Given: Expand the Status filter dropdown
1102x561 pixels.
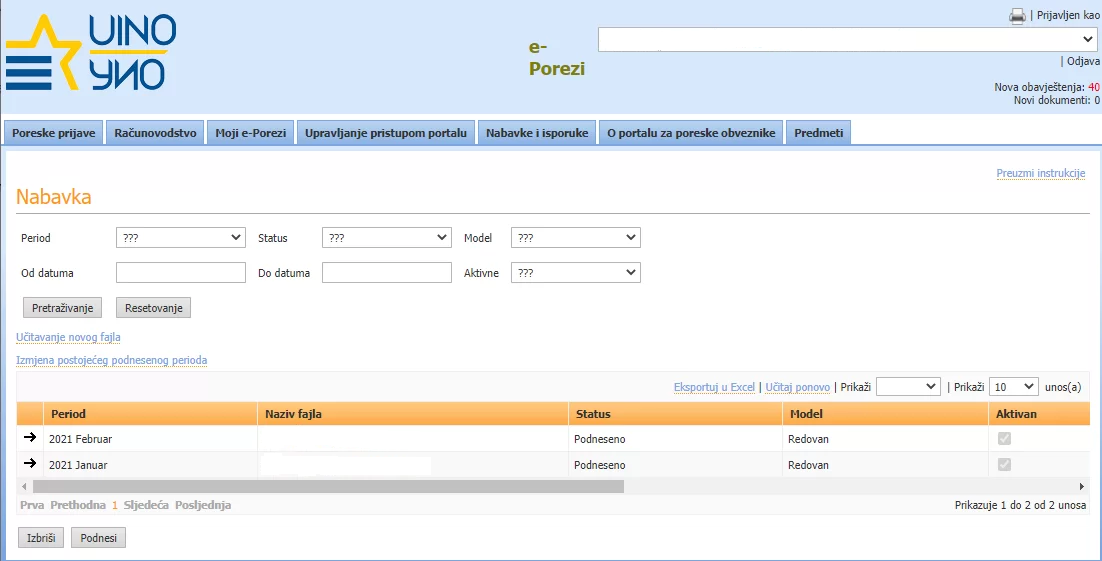Looking at the screenshot, I should pyautogui.click(x=387, y=238).
